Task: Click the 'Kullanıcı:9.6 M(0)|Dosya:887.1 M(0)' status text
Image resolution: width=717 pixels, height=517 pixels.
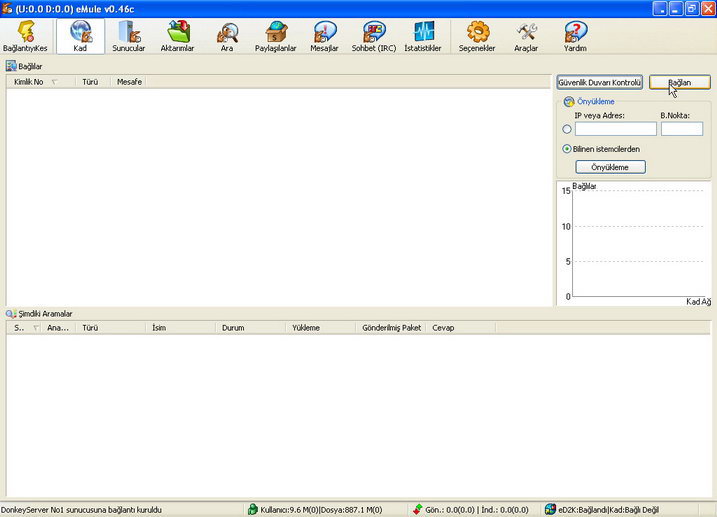Action: pos(321,510)
